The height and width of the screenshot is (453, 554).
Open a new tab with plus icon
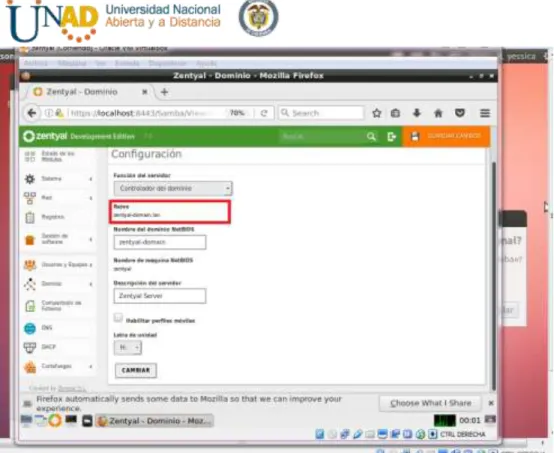(x=164, y=92)
